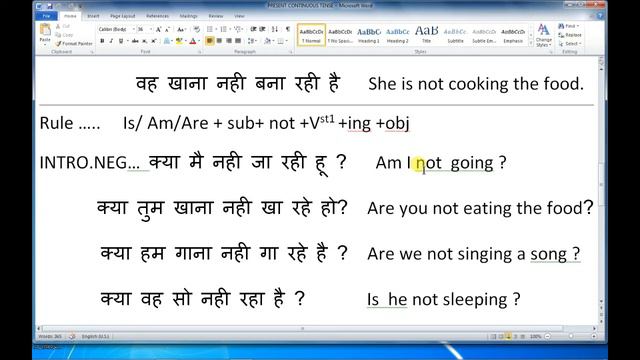The image size is (640, 360).
Task: Activate the Format Painter tool
Action: click(x=74, y=43)
